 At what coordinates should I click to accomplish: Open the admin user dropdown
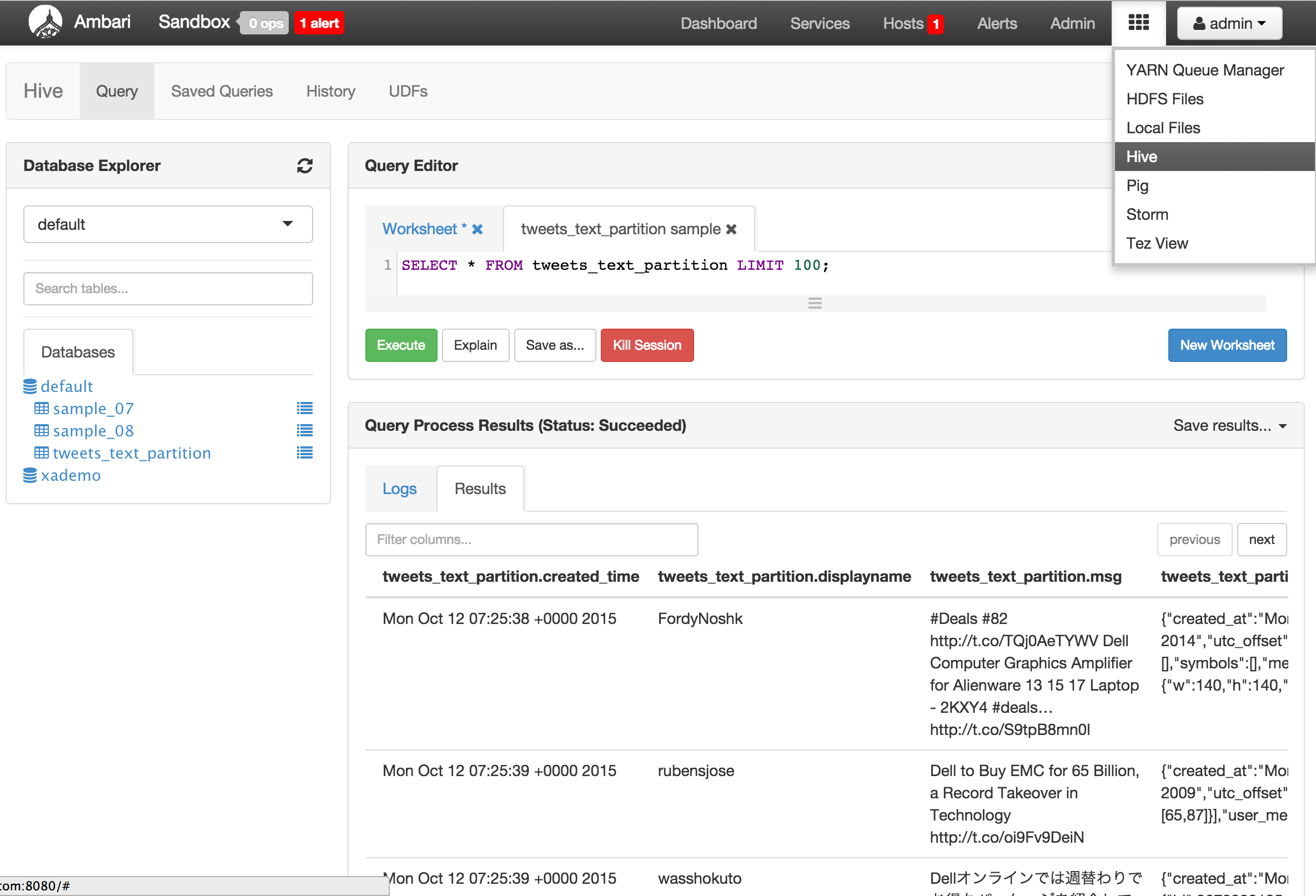pos(1229,23)
